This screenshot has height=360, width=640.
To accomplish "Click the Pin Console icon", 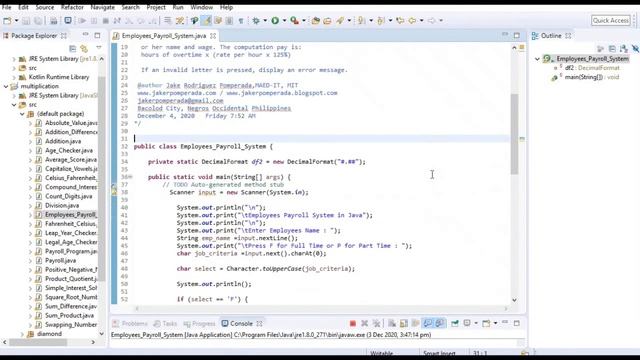I will point(455,323).
